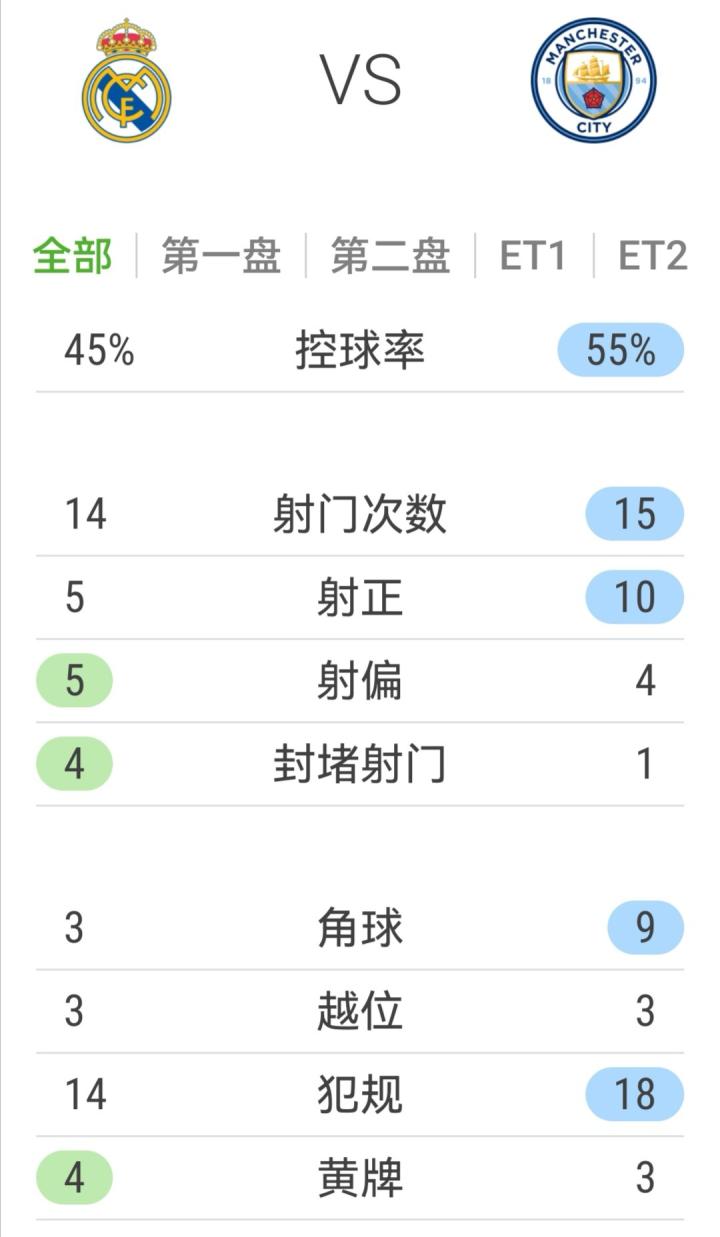Click the 55% possession badge
Image resolution: width=720 pixels, height=1237 pixels.
click(620, 350)
